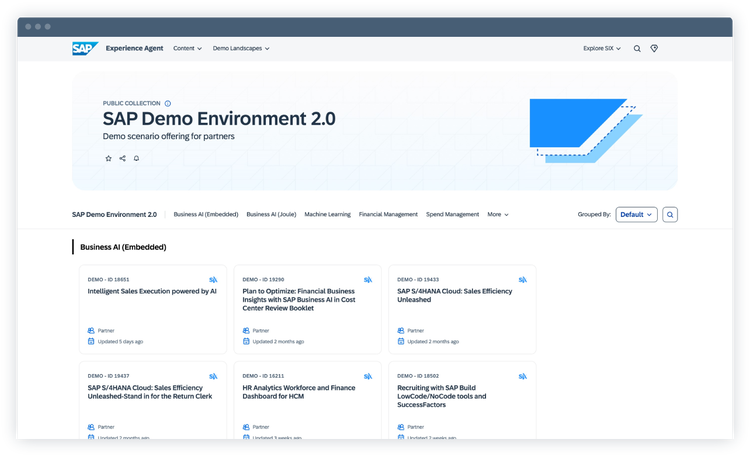The image size is (750, 456).
Task: Switch to Business AI (Joule) tab
Action: (271, 214)
